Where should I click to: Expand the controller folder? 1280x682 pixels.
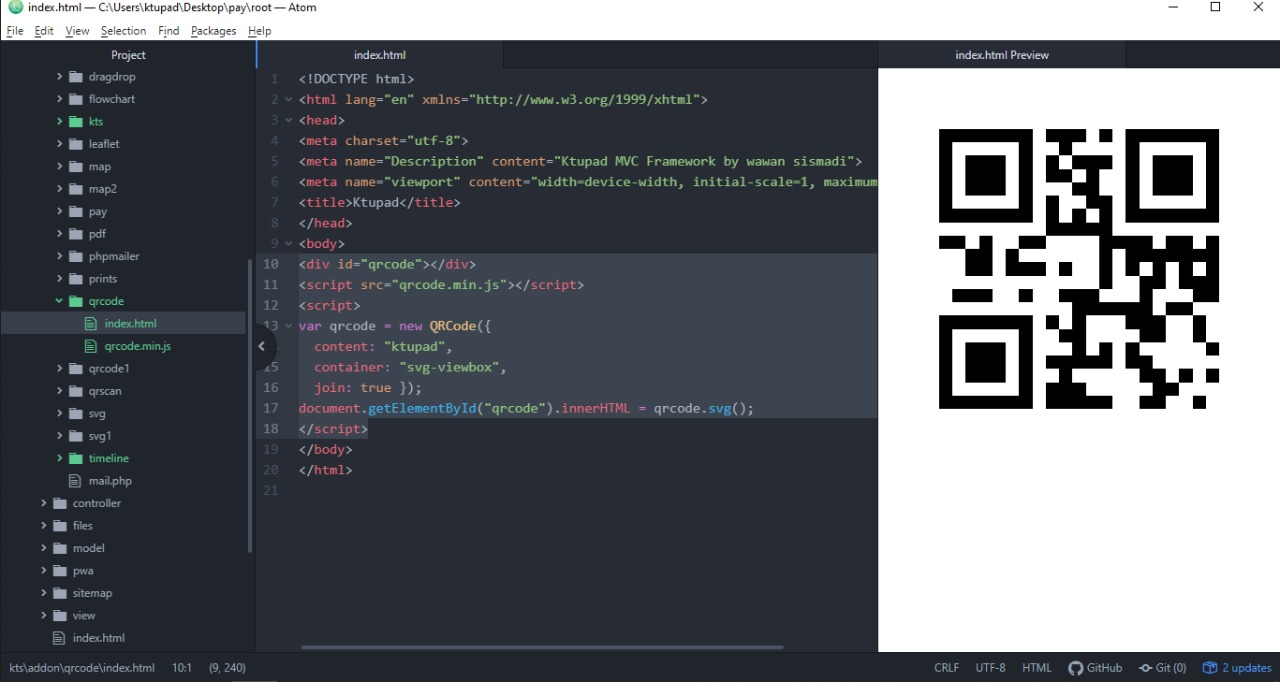[x=43, y=503]
